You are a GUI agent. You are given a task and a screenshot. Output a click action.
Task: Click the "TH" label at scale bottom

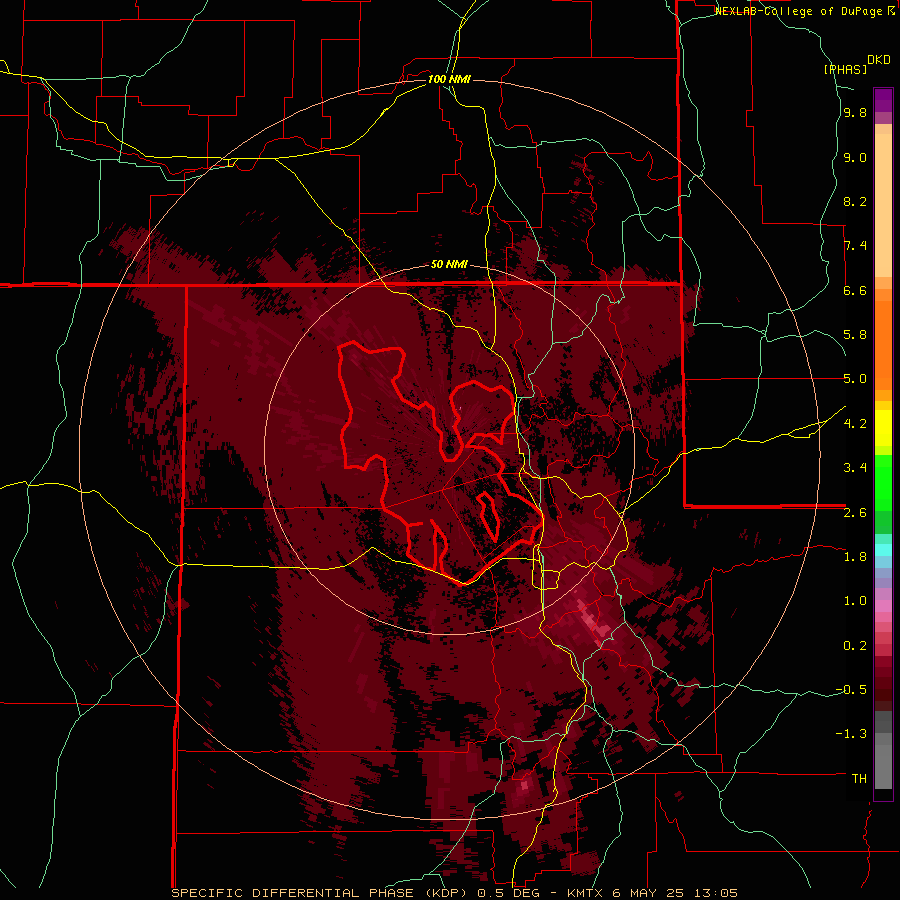point(859,778)
